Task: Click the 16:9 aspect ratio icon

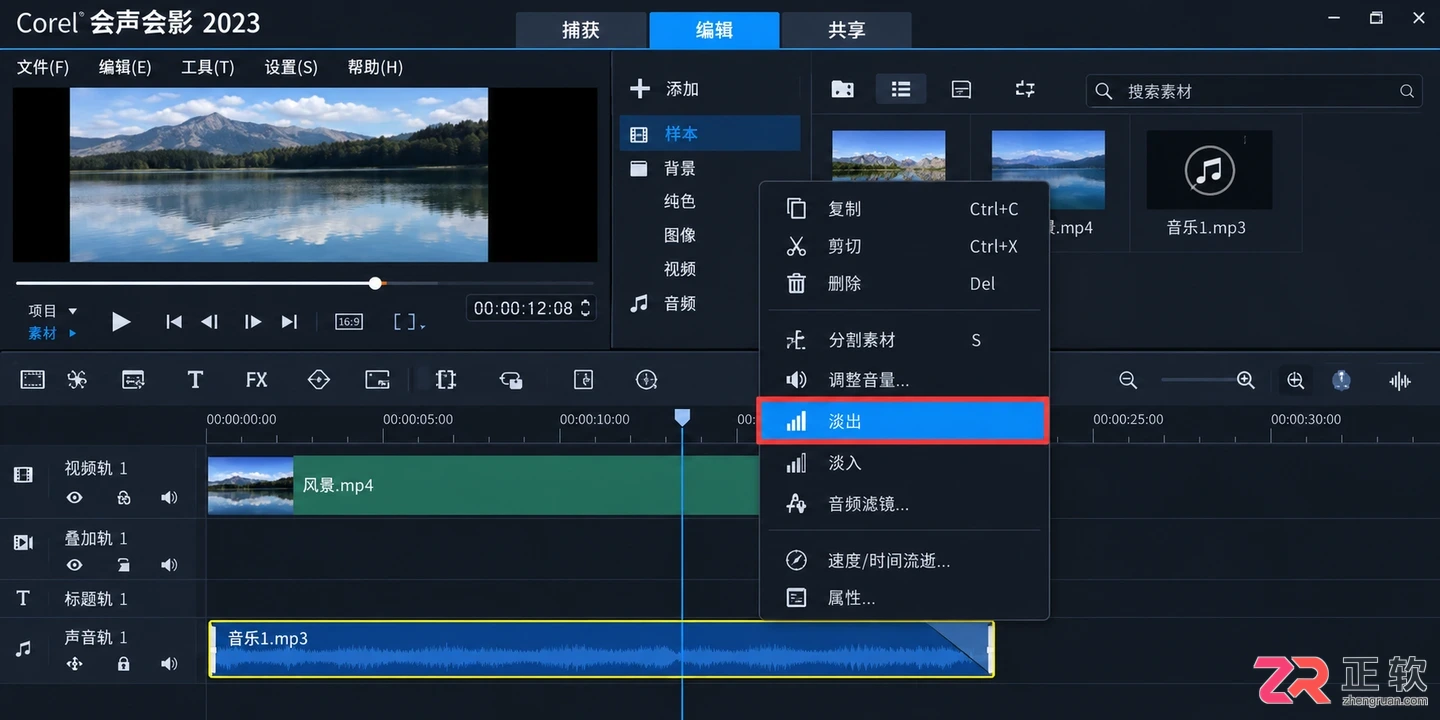Action: click(x=349, y=322)
